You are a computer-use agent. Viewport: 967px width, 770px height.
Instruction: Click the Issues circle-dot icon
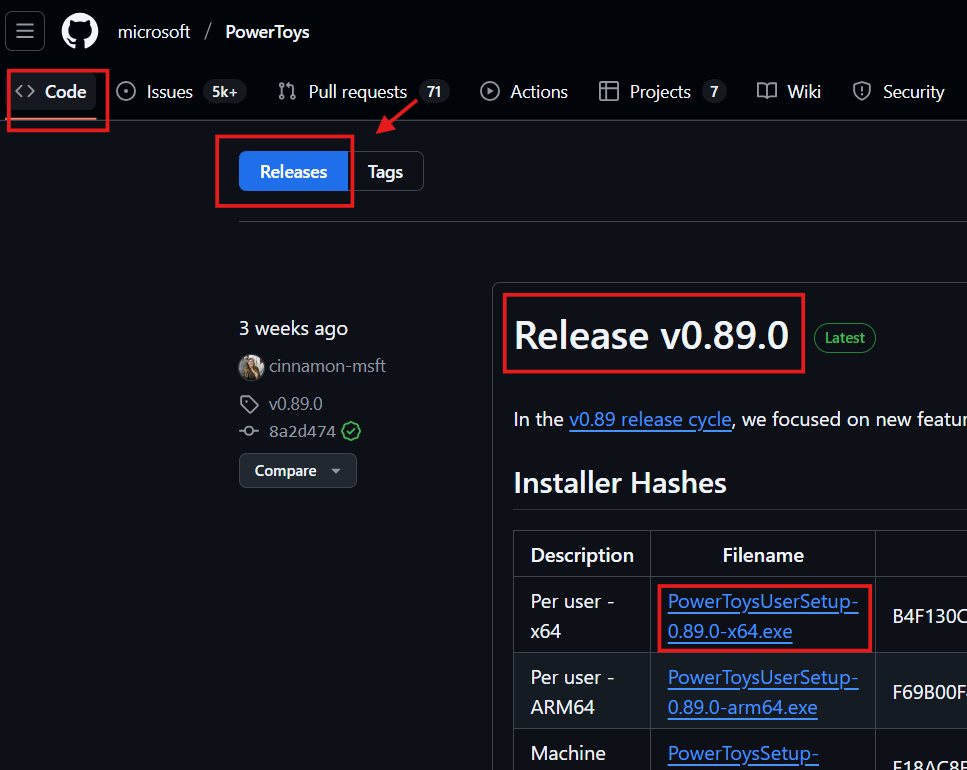click(x=126, y=92)
